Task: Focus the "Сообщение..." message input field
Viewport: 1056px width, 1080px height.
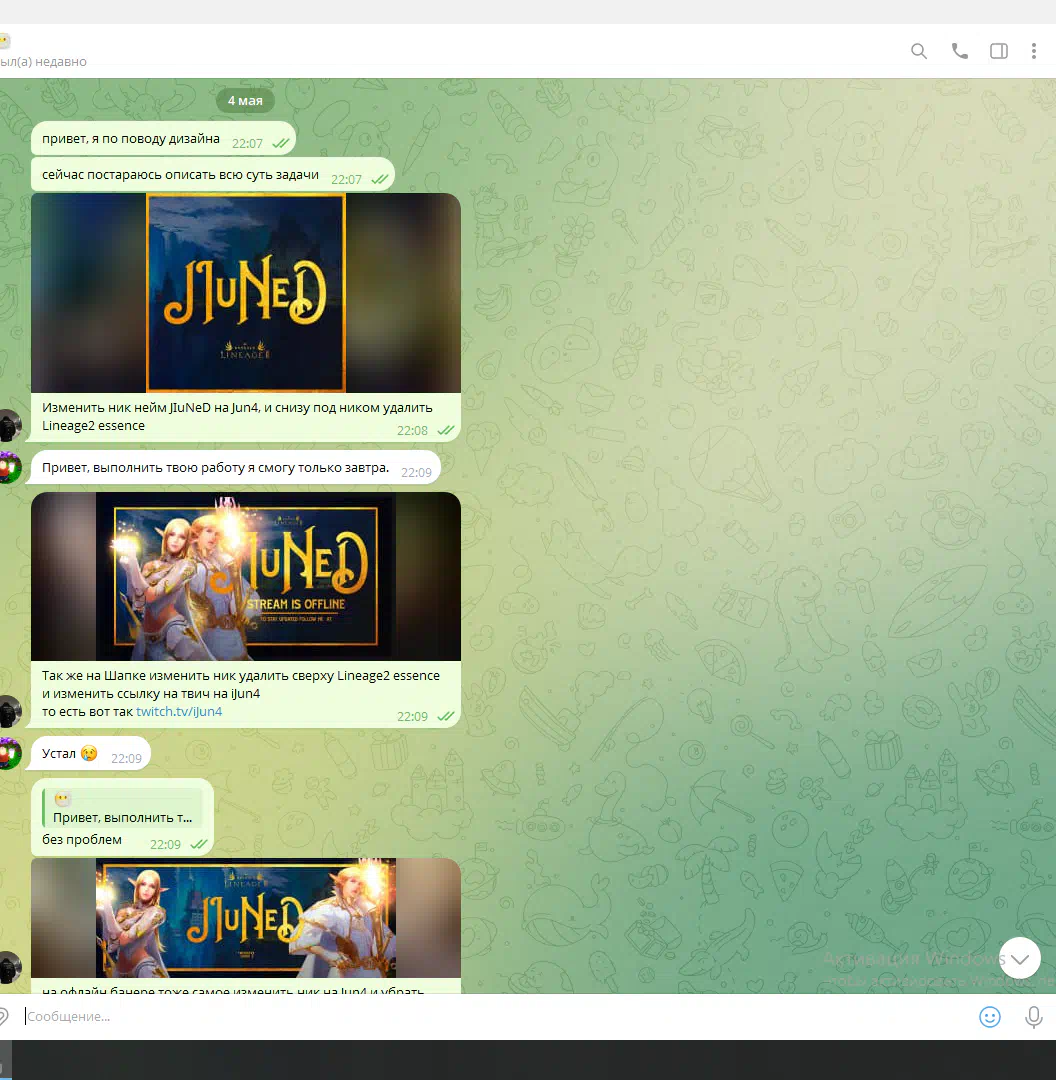Action: coord(496,1017)
